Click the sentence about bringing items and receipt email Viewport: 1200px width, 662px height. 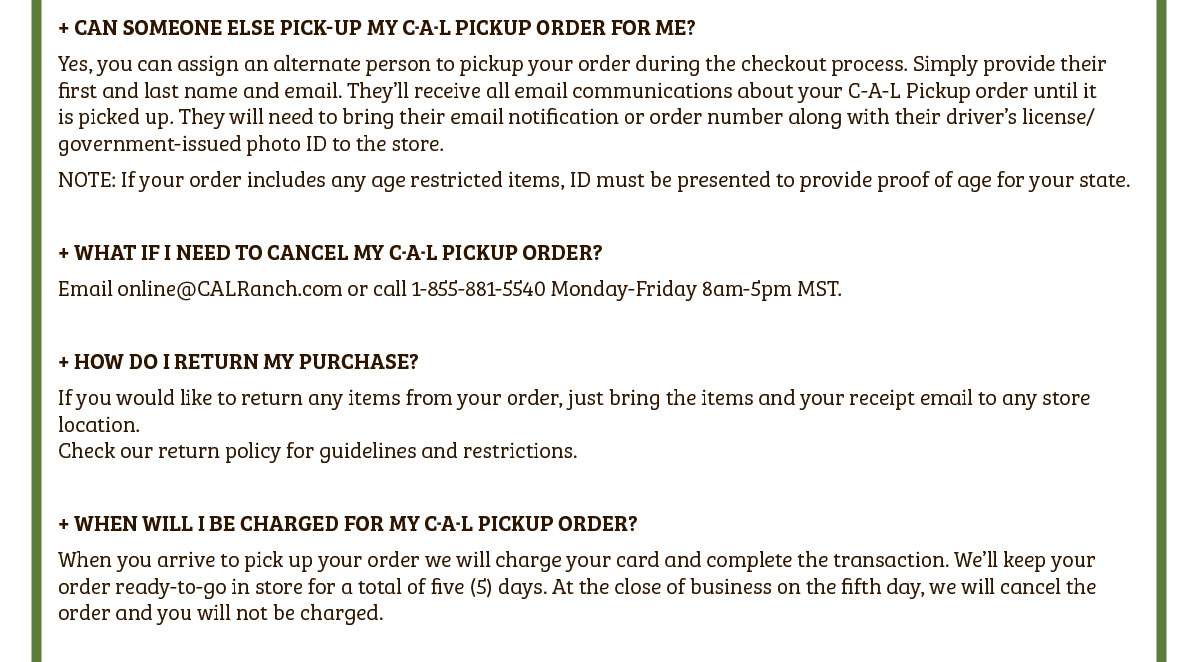point(574,398)
